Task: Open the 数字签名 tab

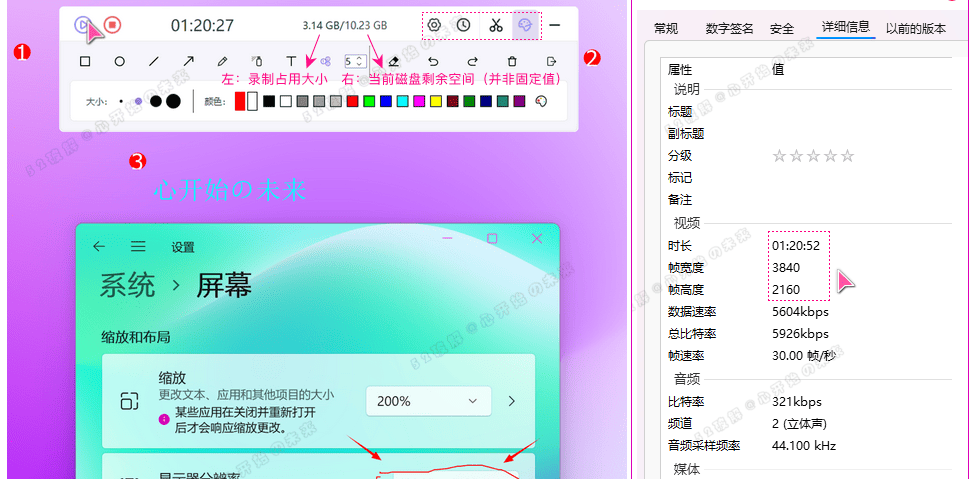Action: pyautogui.click(x=729, y=29)
